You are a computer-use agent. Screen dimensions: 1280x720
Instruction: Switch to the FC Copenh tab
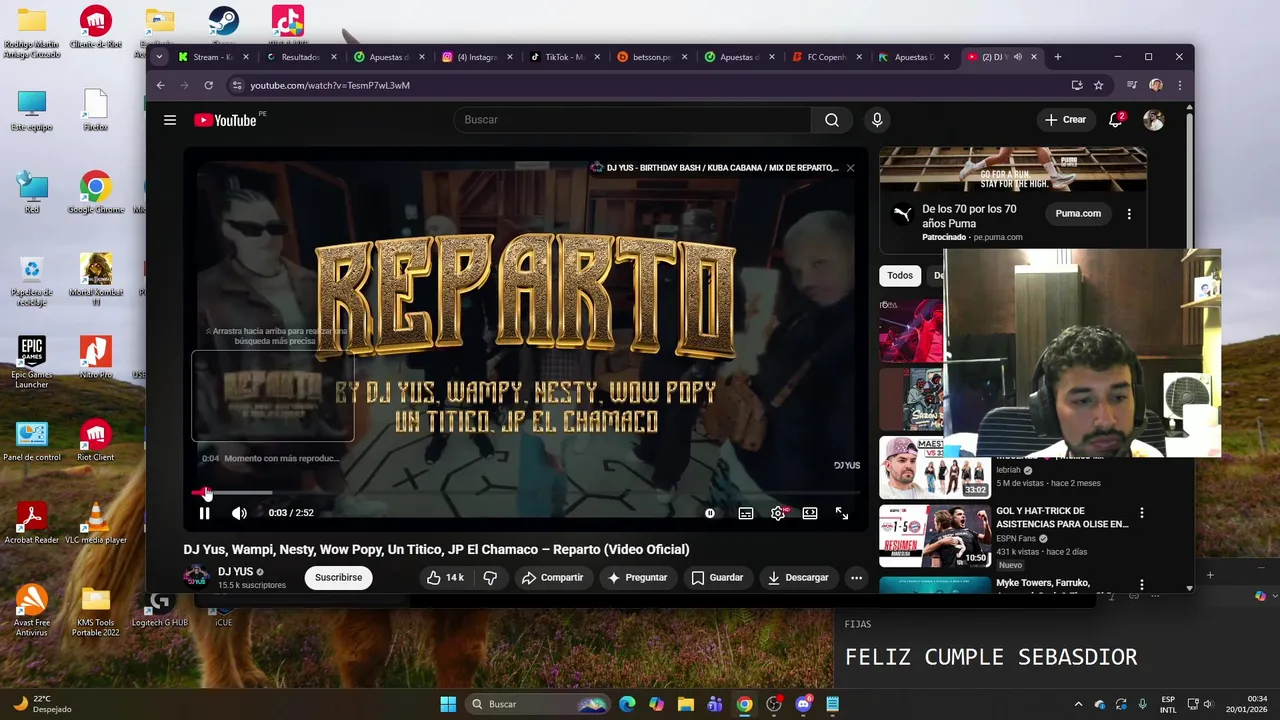click(826, 57)
